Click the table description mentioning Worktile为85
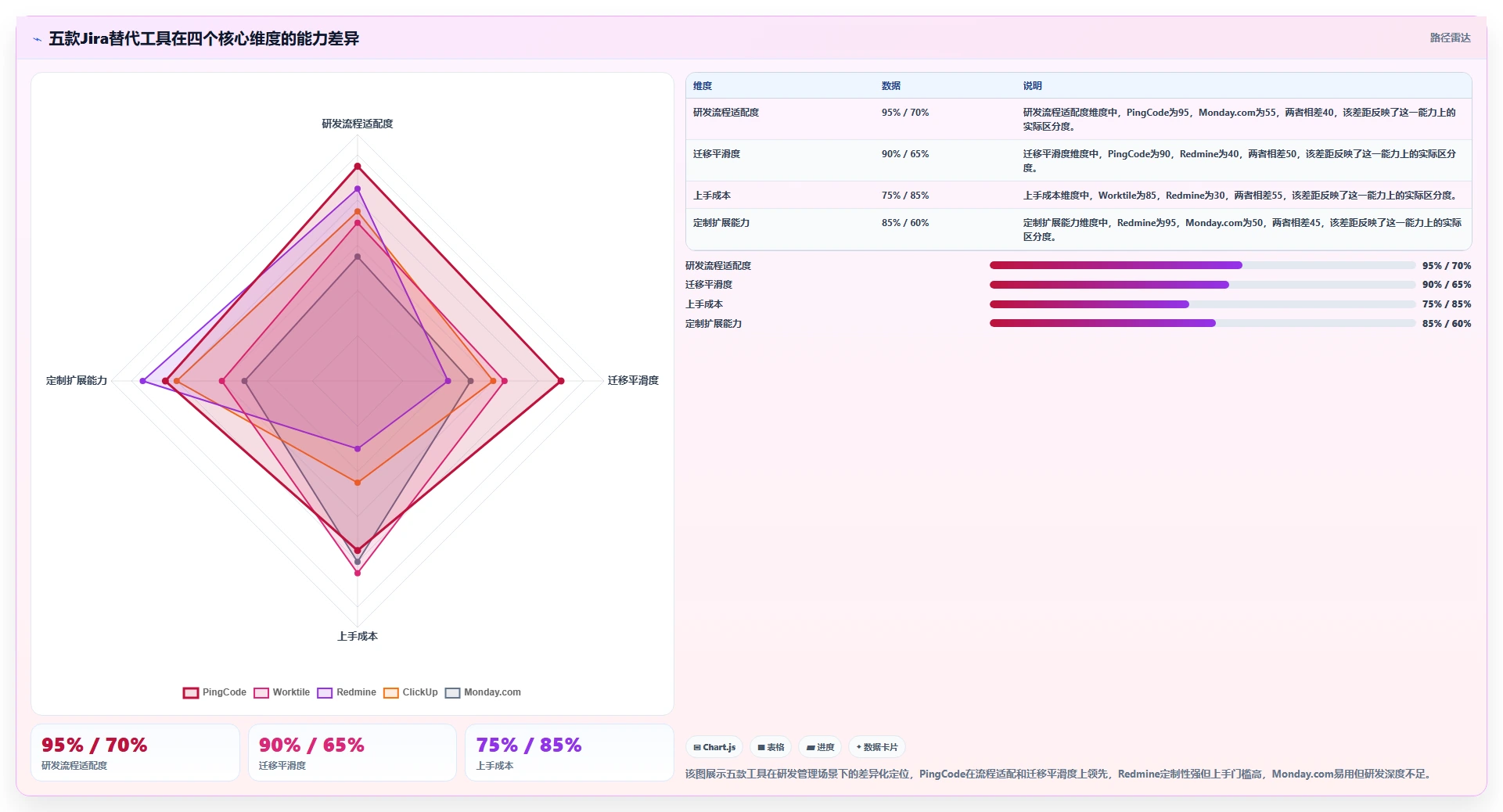Image resolution: width=1503 pixels, height=812 pixels. pyautogui.click(x=1240, y=196)
